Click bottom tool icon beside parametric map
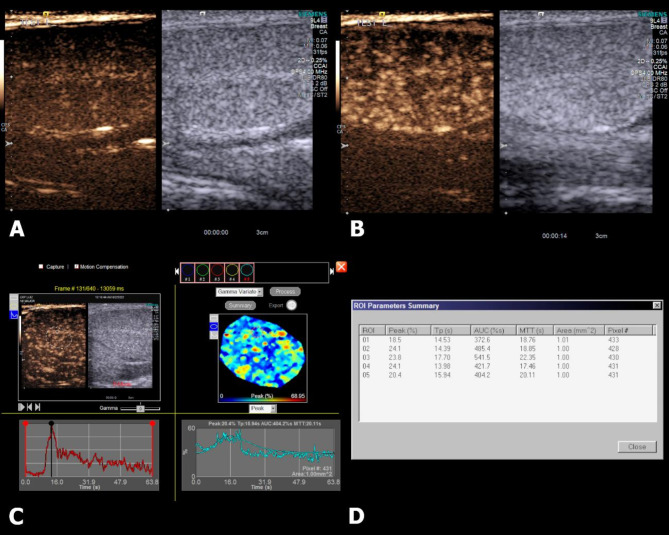669x535 pixels. tap(214, 335)
